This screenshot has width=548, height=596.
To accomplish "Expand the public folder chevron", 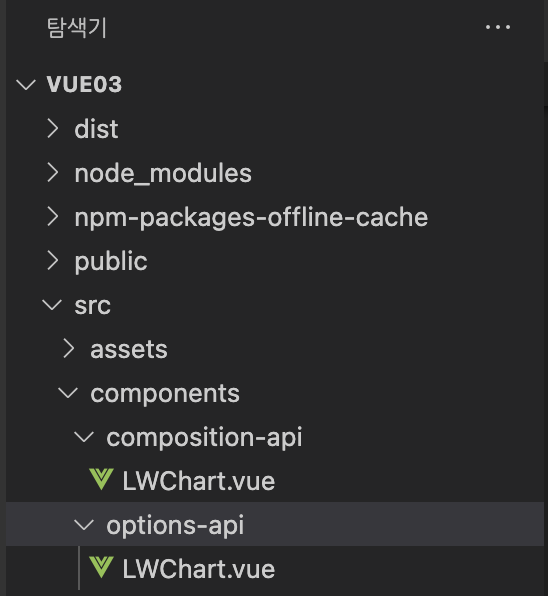I will [x=52, y=261].
